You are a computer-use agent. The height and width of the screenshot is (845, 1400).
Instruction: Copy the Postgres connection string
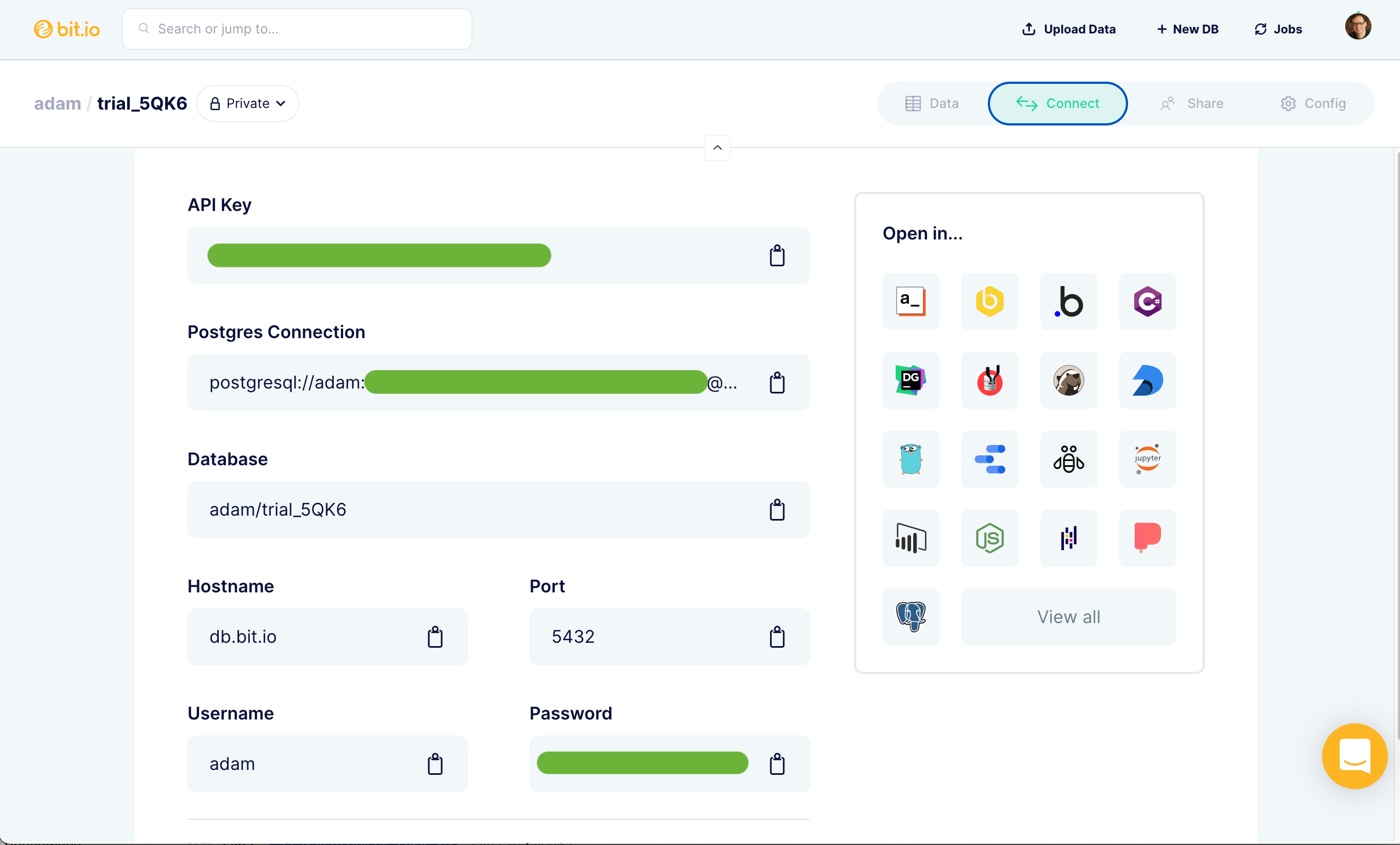(777, 382)
